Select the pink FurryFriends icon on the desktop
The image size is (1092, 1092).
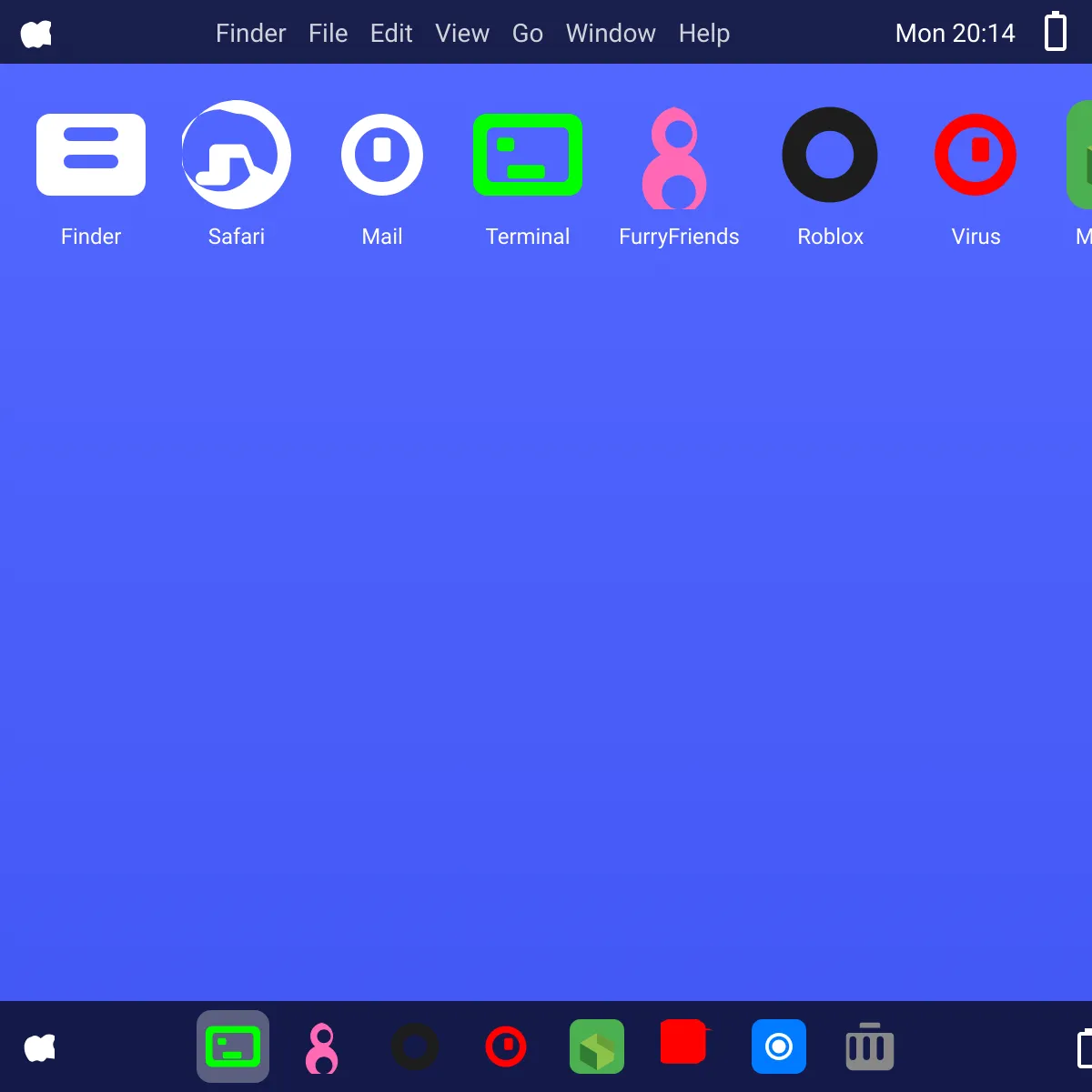(x=674, y=157)
